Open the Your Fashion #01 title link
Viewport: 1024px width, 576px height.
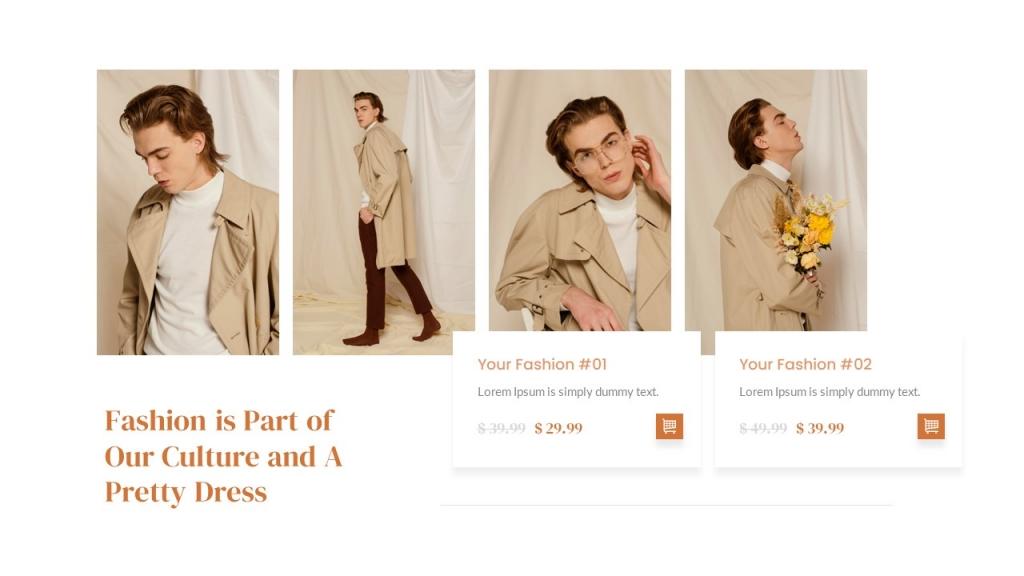(542, 364)
